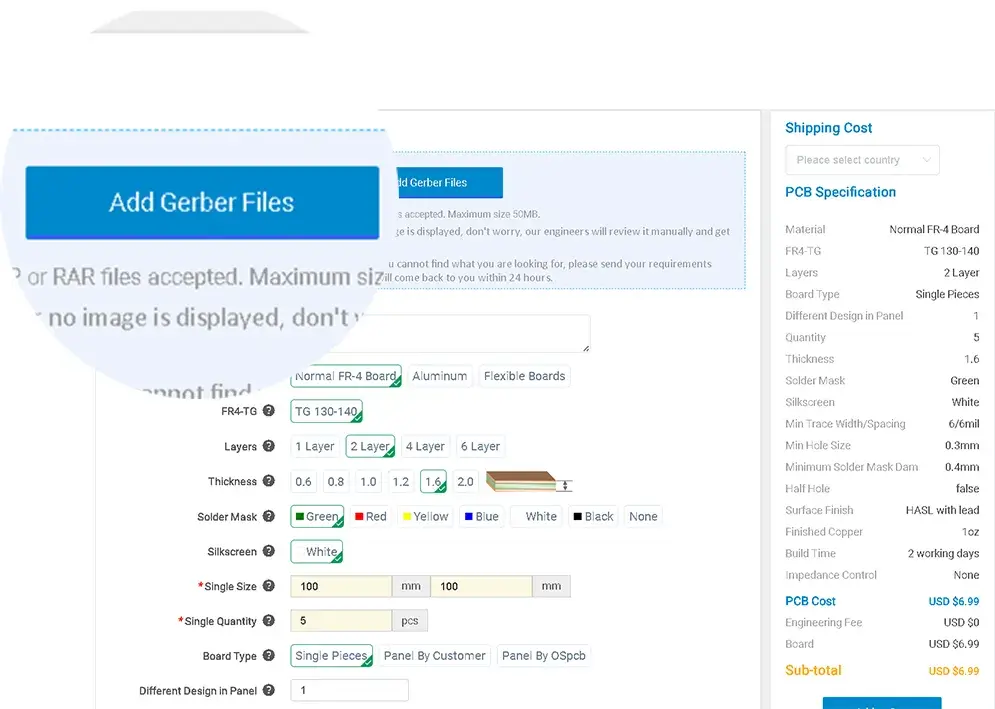The height and width of the screenshot is (709, 995).
Task: Select the Aluminum material option
Action: [439, 376]
